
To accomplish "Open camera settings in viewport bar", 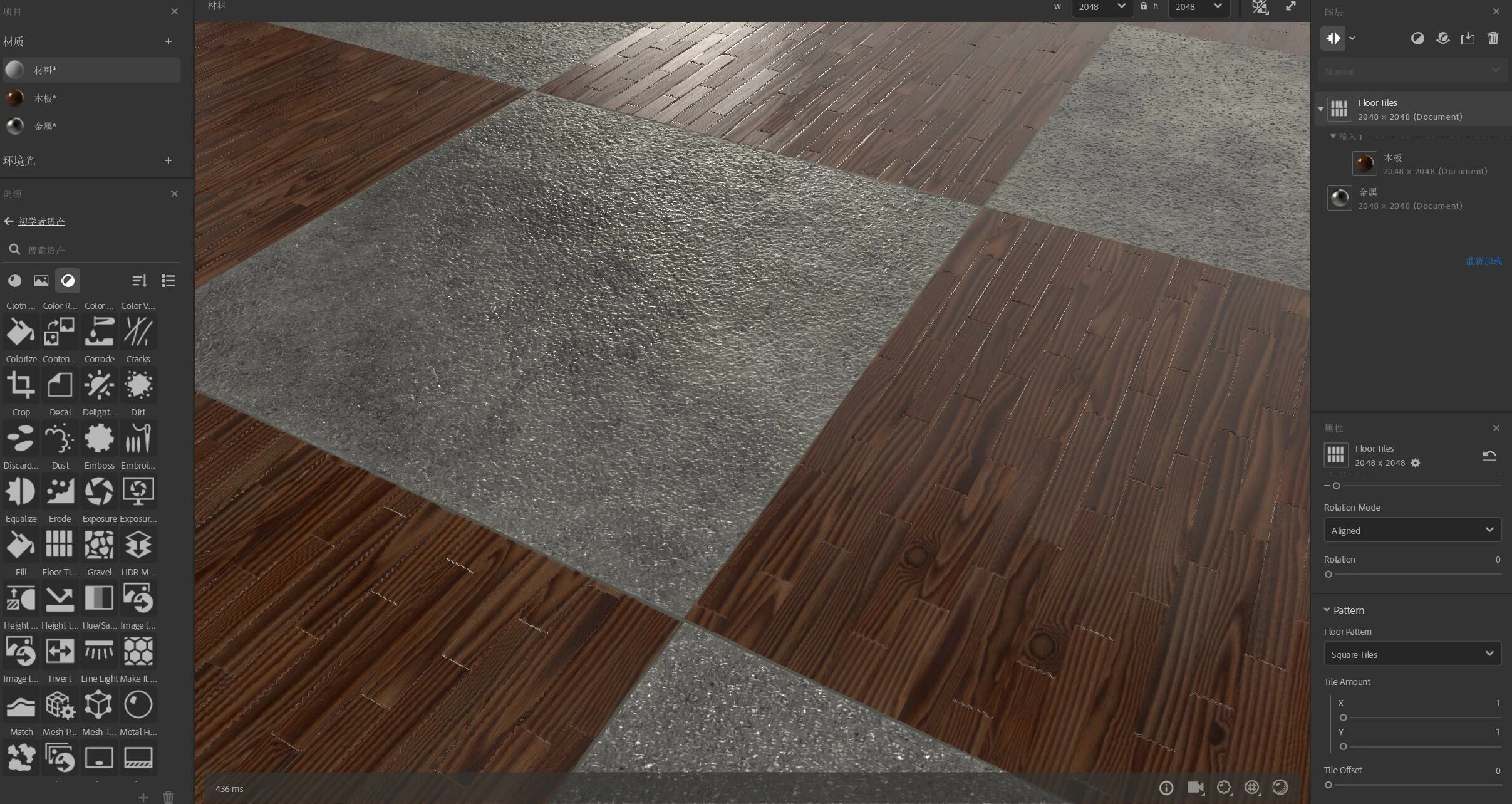I will point(1195,788).
